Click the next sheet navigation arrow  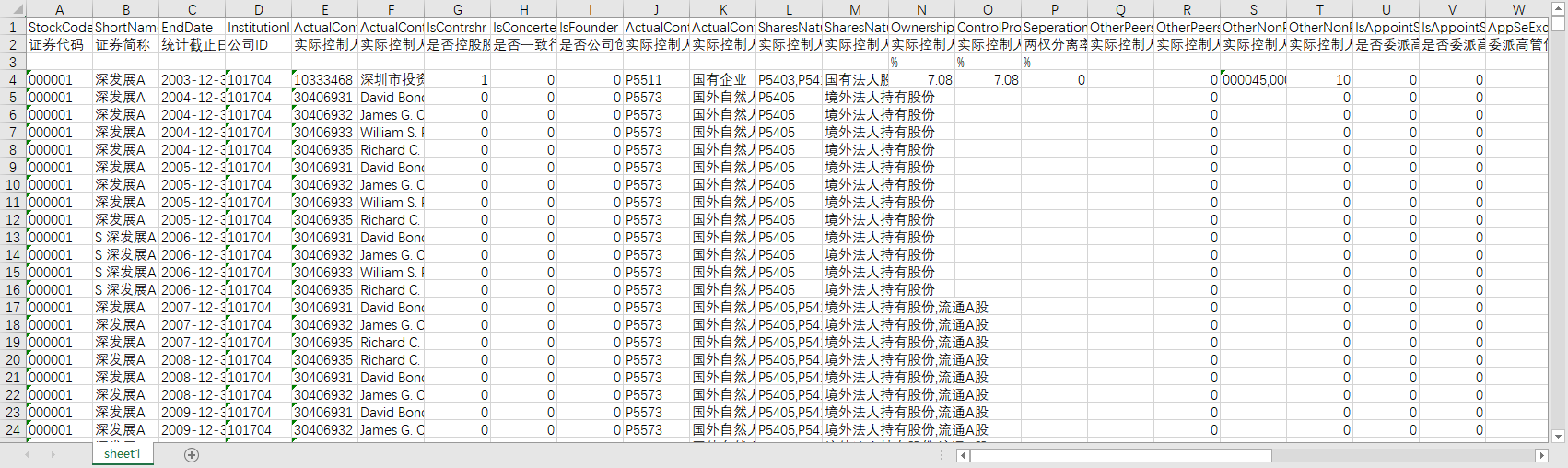[53, 455]
